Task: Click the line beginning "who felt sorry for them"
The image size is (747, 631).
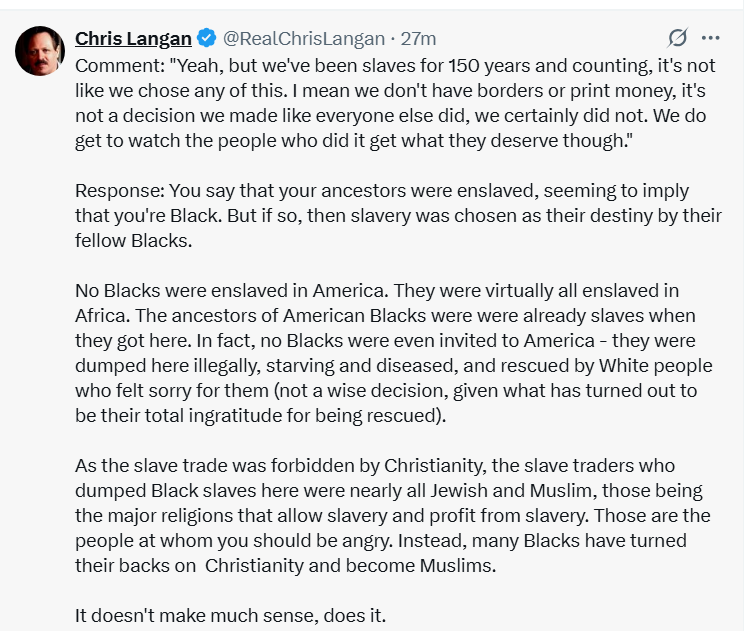Action: pos(386,391)
